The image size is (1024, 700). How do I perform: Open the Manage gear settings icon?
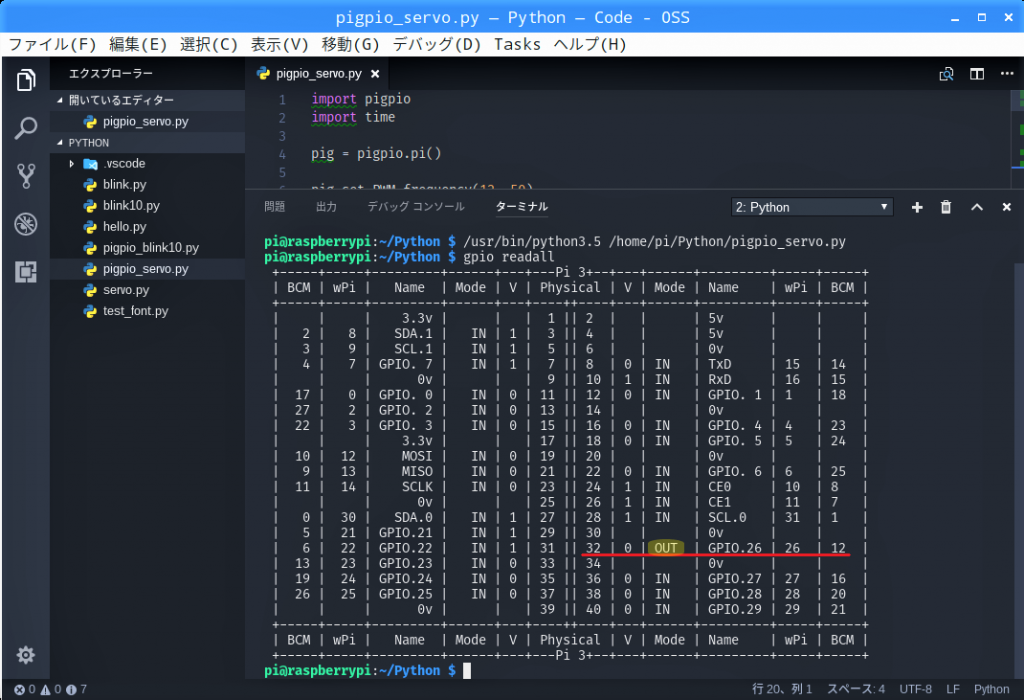click(26, 655)
